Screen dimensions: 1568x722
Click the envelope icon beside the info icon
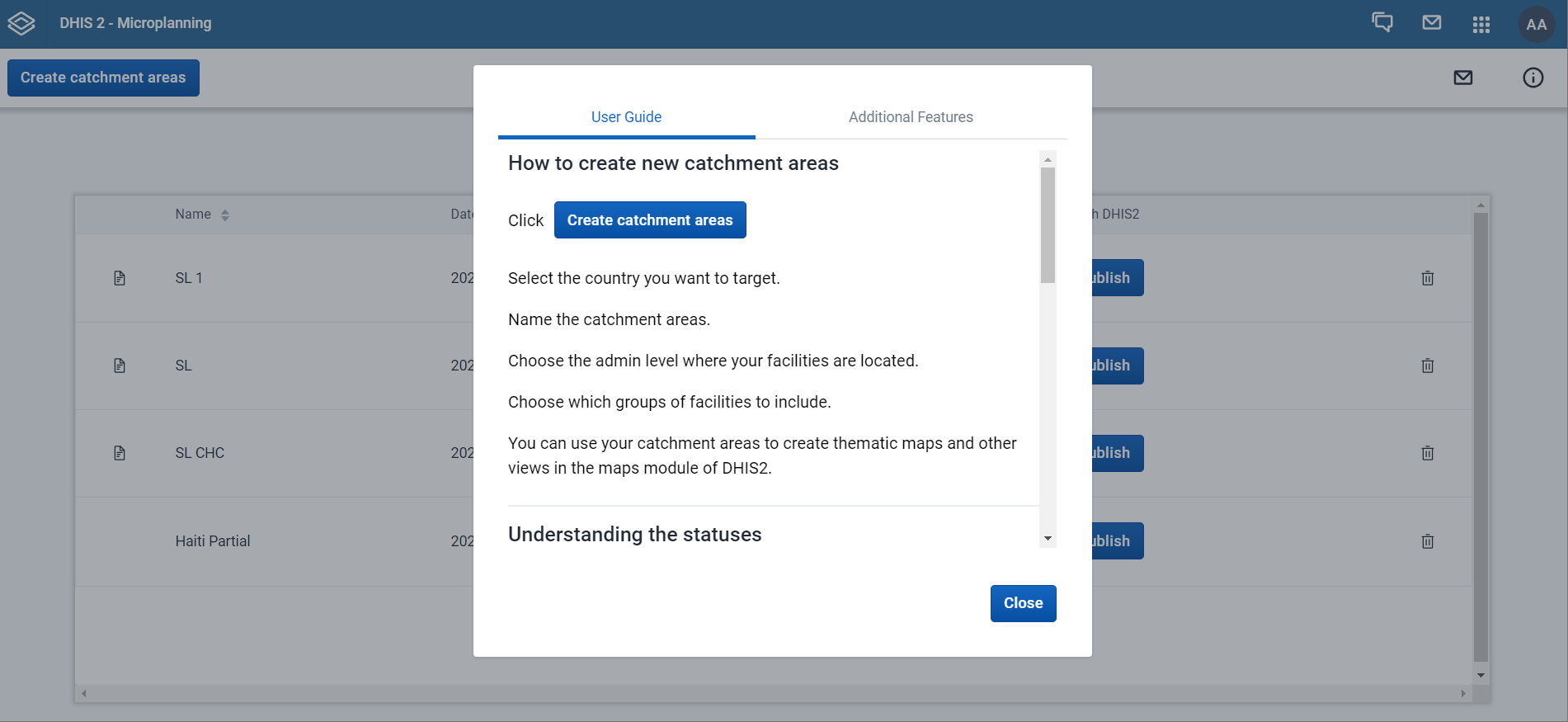pos(1463,78)
